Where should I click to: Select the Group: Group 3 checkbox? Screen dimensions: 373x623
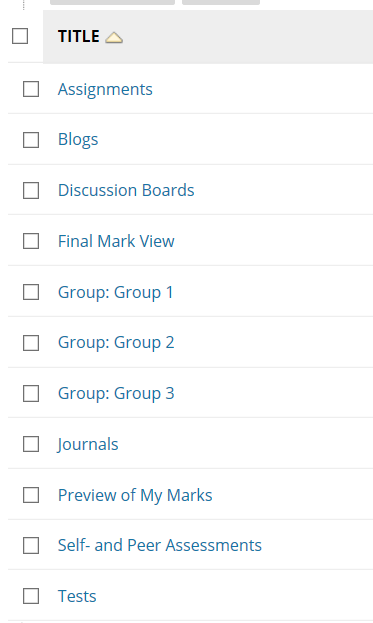(x=31, y=393)
